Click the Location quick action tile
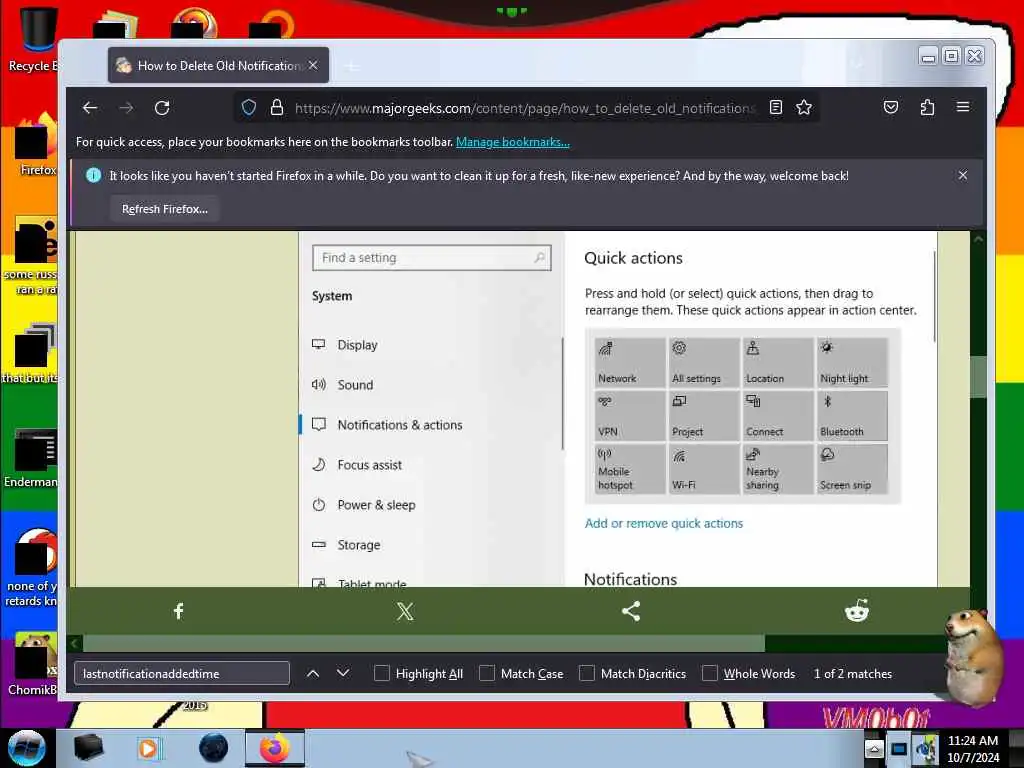 point(778,362)
